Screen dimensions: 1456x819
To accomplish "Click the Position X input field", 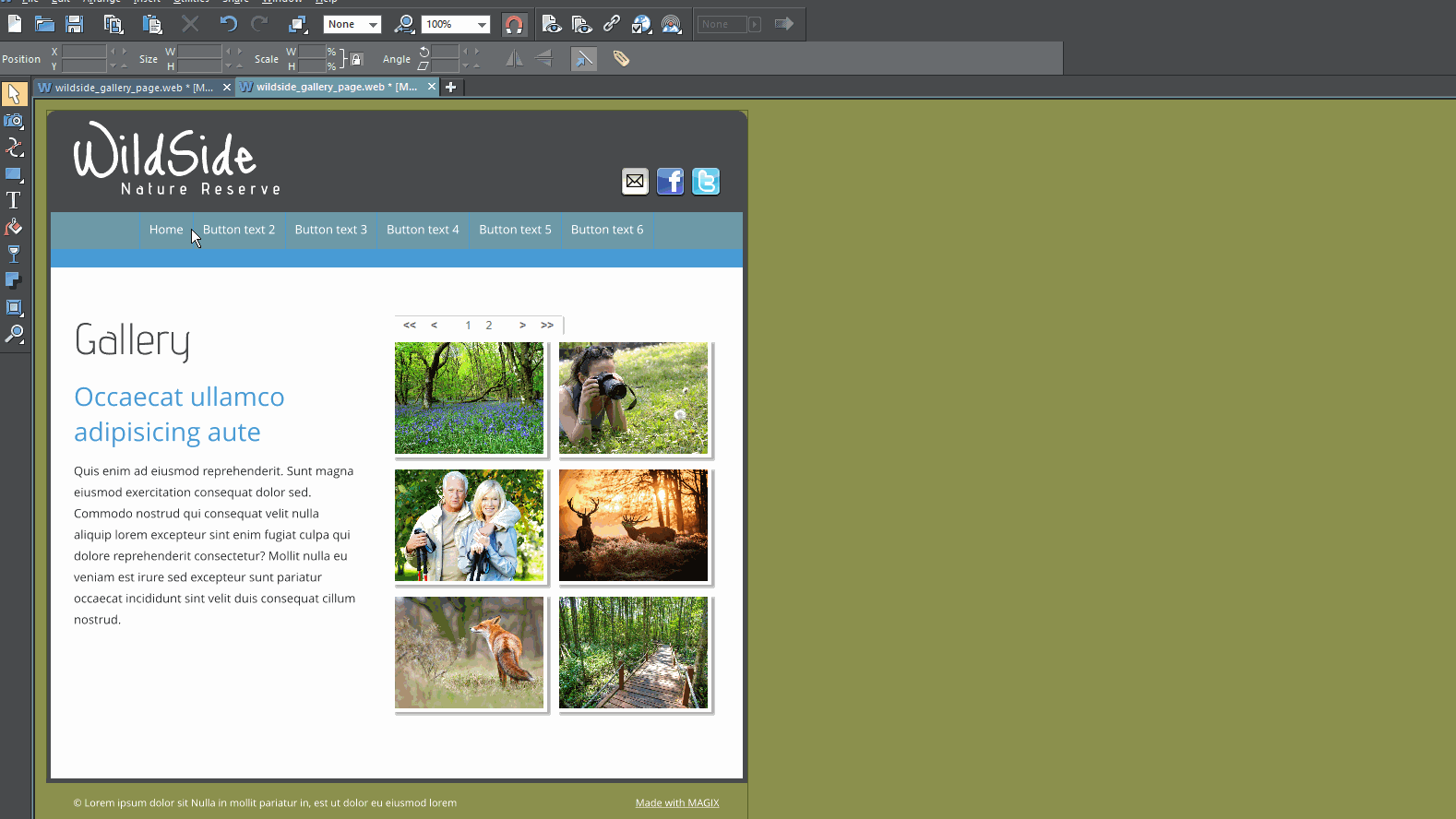I will [x=84, y=52].
